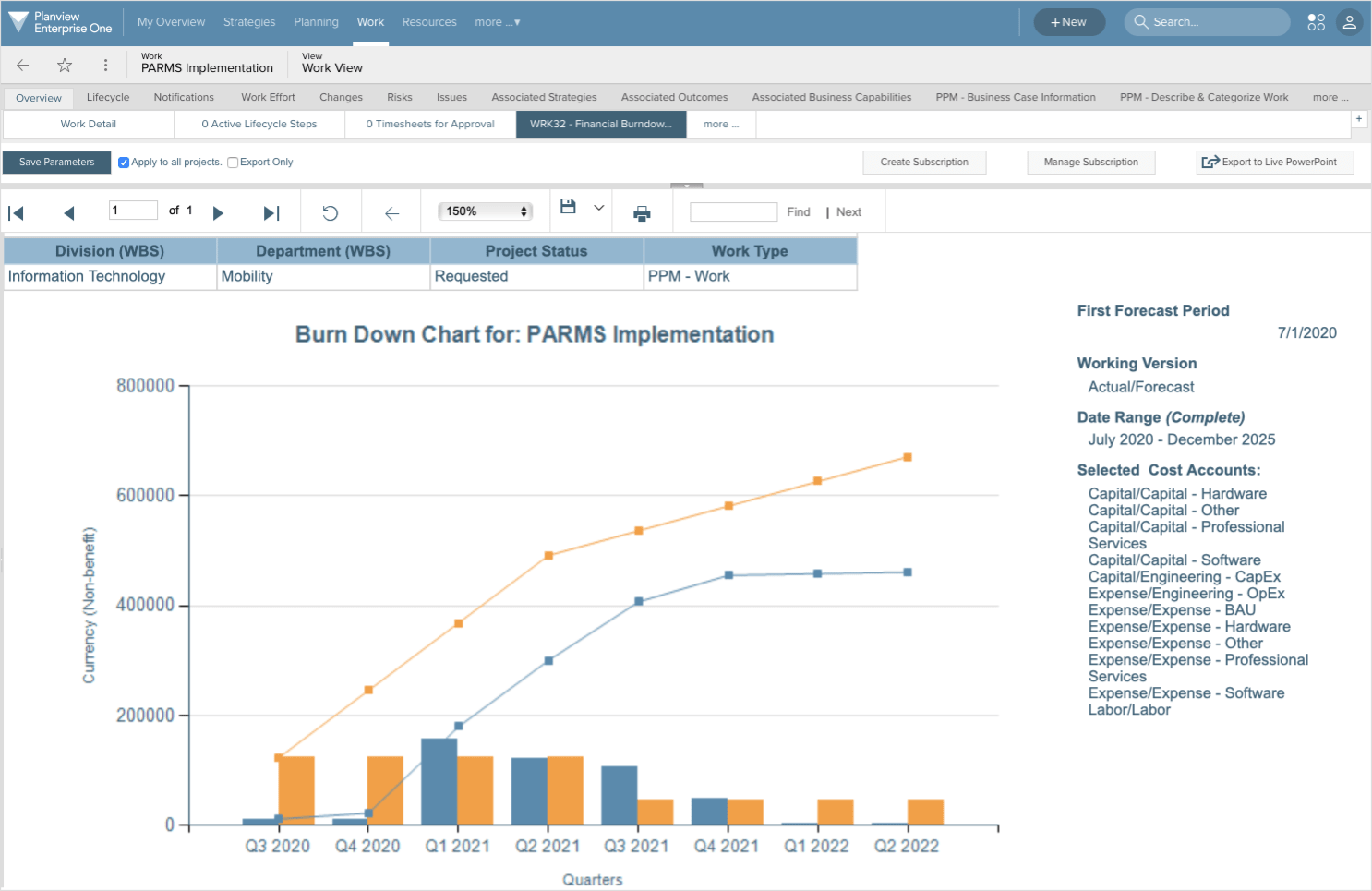Expand the export format dropdown arrow
This screenshot has height=891, width=1372.
598,208
